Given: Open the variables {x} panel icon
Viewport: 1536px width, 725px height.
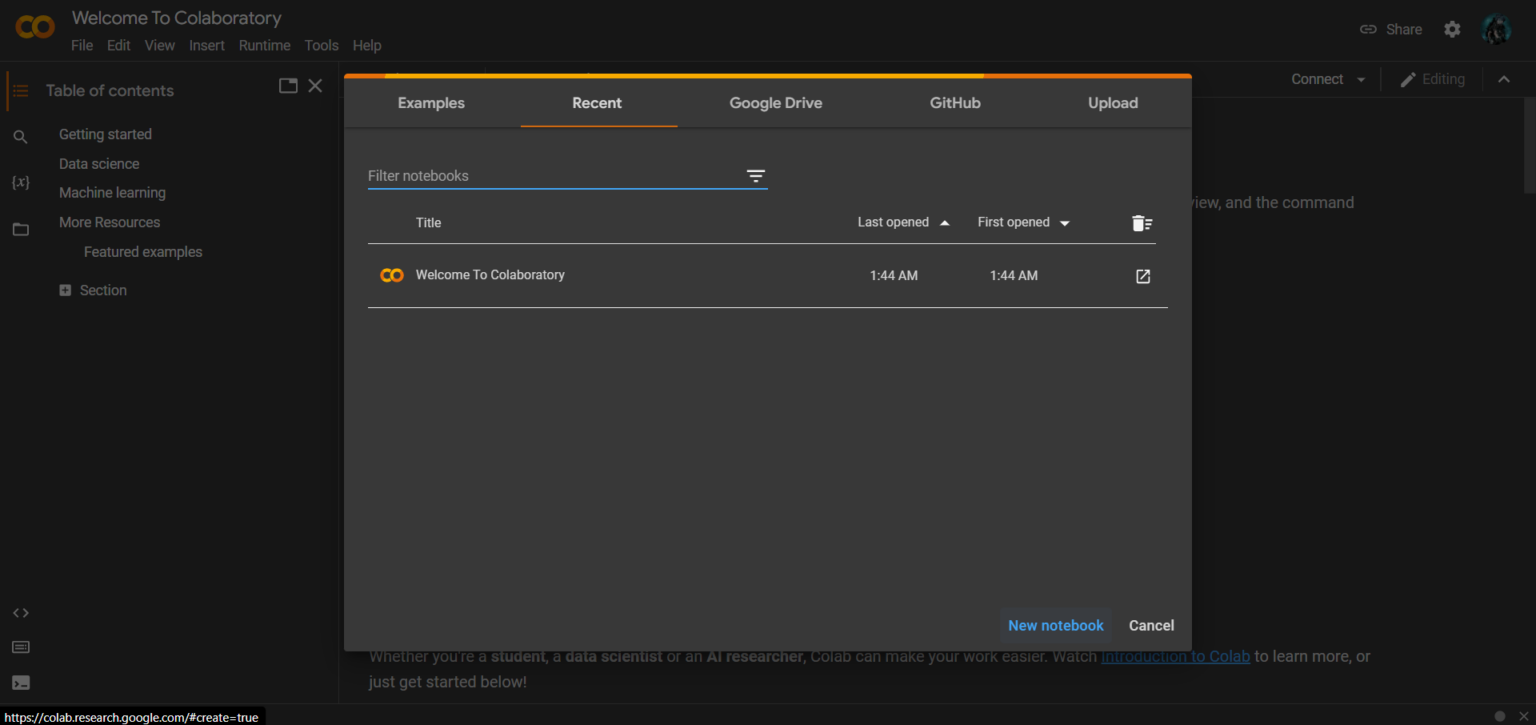Looking at the screenshot, I should click(20, 182).
